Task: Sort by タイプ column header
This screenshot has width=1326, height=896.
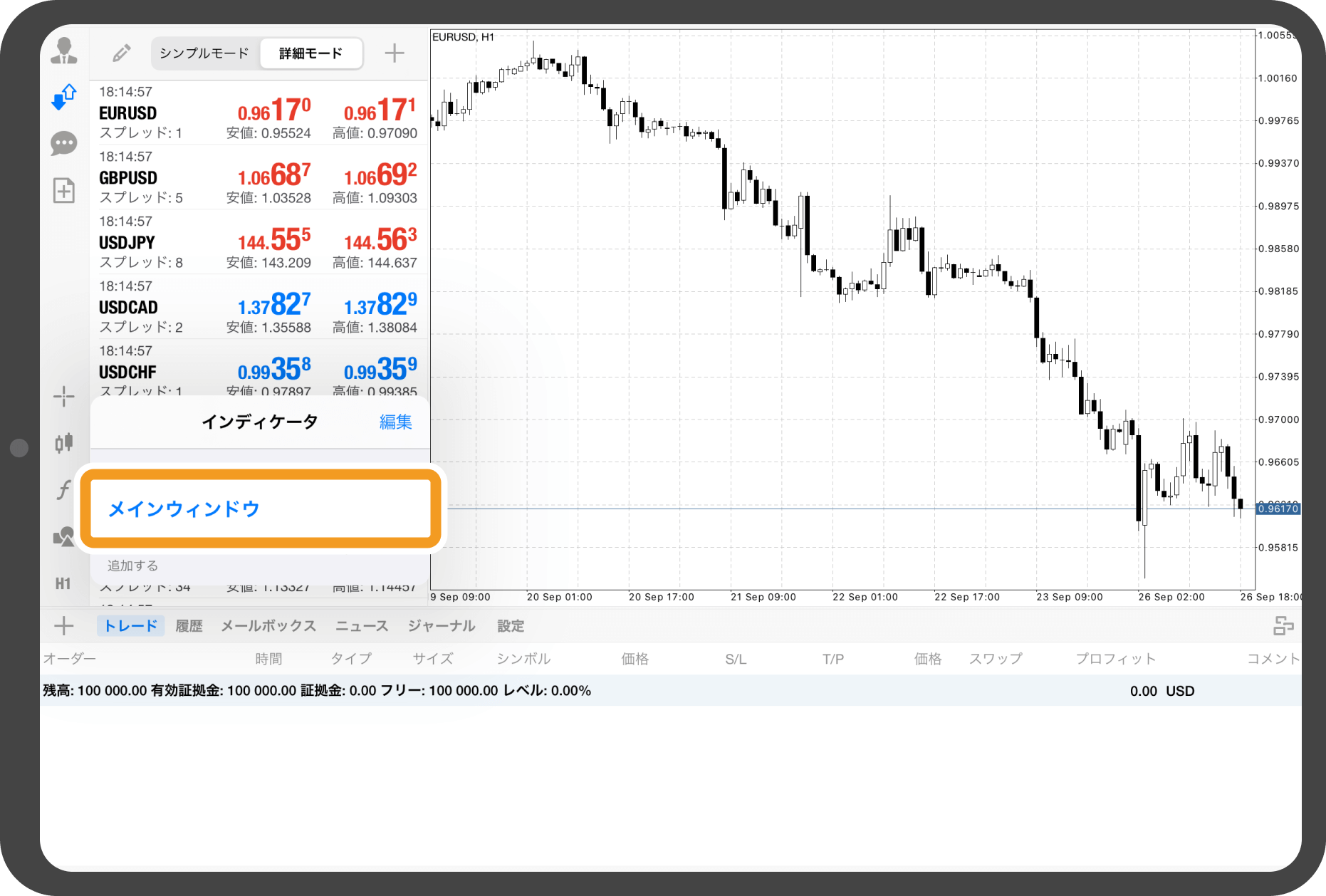Action: (351, 659)
